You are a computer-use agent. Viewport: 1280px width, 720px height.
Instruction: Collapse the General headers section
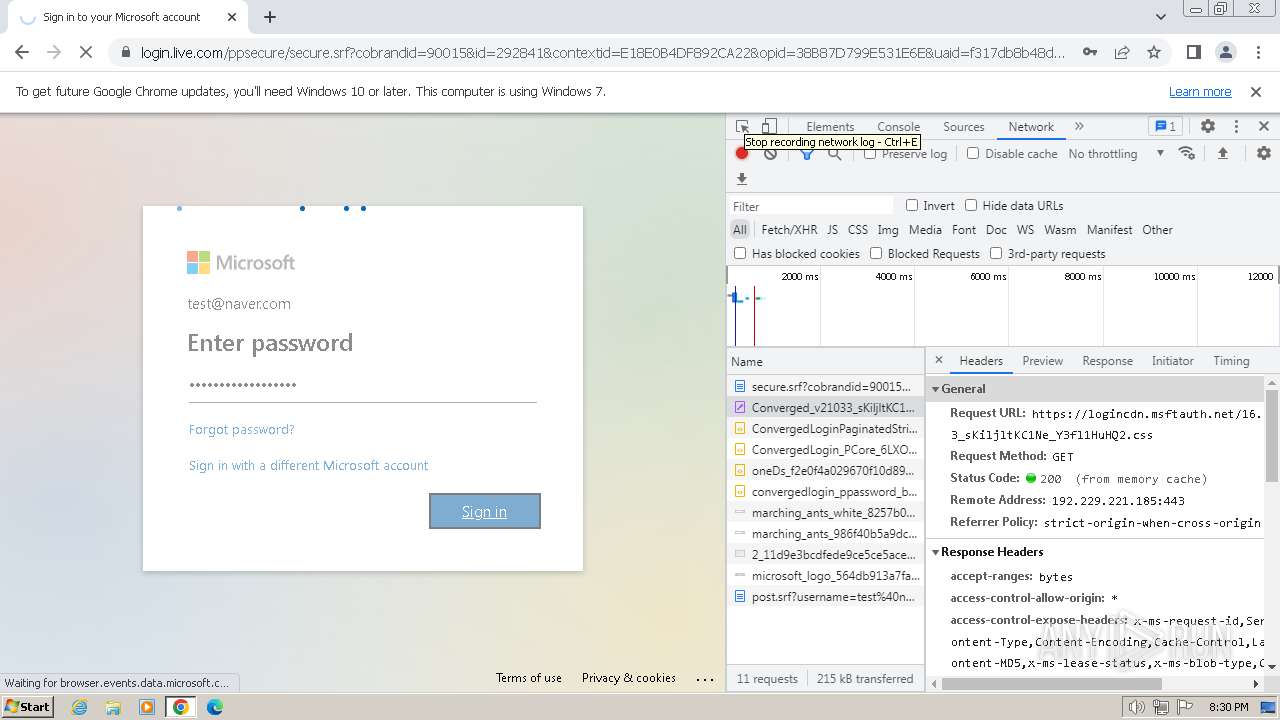click(936, 389)
